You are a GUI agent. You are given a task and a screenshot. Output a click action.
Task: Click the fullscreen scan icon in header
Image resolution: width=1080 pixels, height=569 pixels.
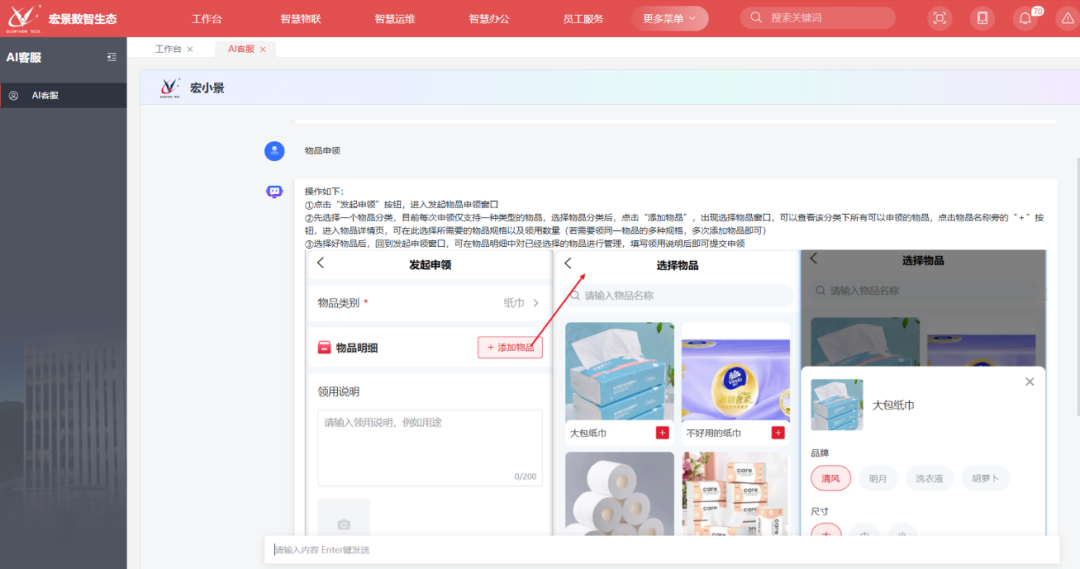point(939,19)
